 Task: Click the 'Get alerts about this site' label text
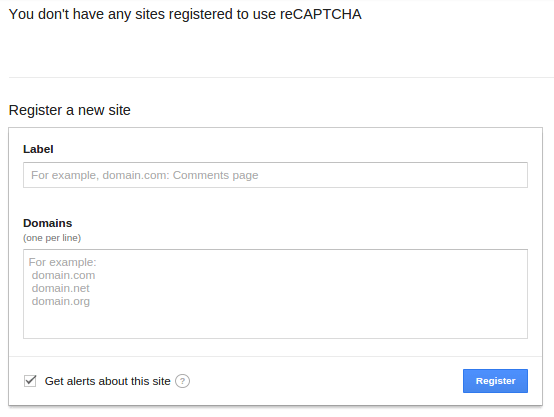(107, 381)
